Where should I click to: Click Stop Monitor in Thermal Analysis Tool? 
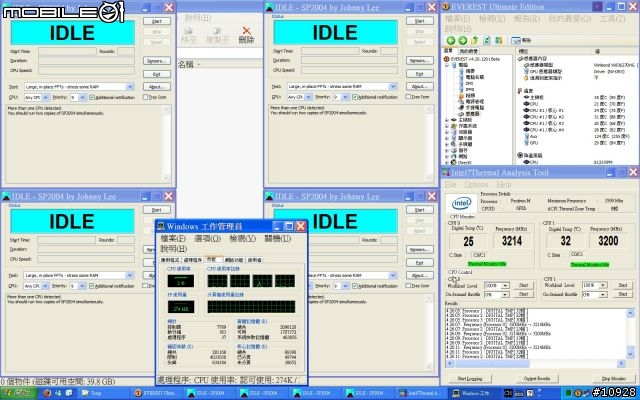click(x=613, y=378)
